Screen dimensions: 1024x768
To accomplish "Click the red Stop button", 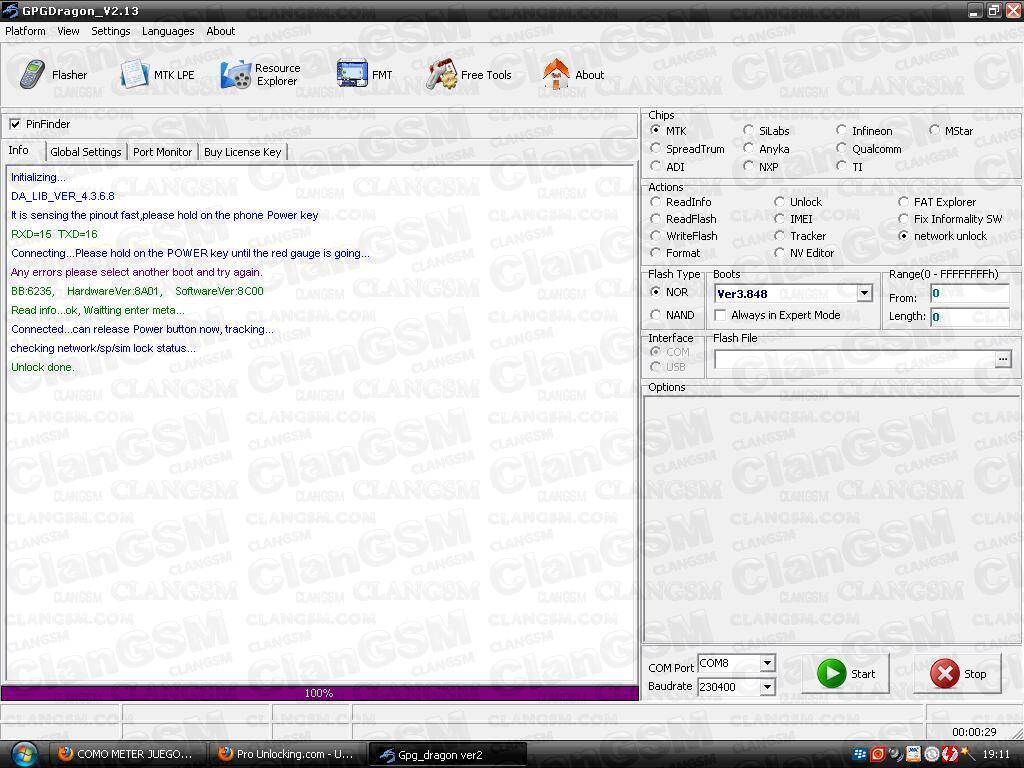I will click(958, 674).
